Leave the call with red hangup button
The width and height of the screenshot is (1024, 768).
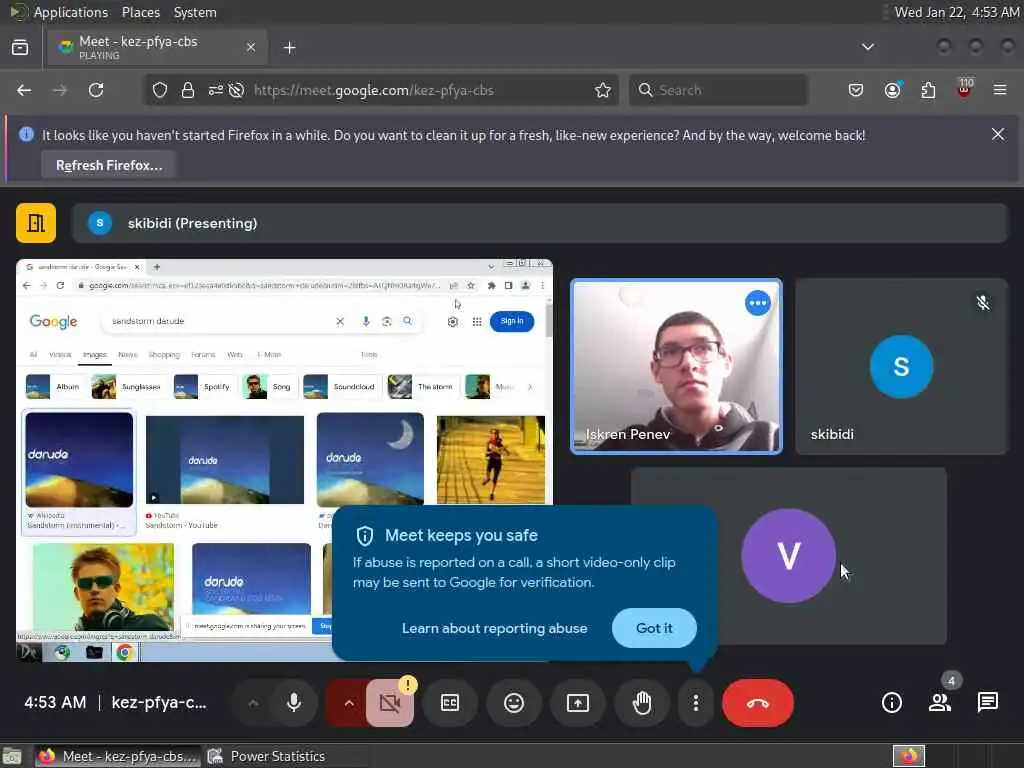coord(758,703)
